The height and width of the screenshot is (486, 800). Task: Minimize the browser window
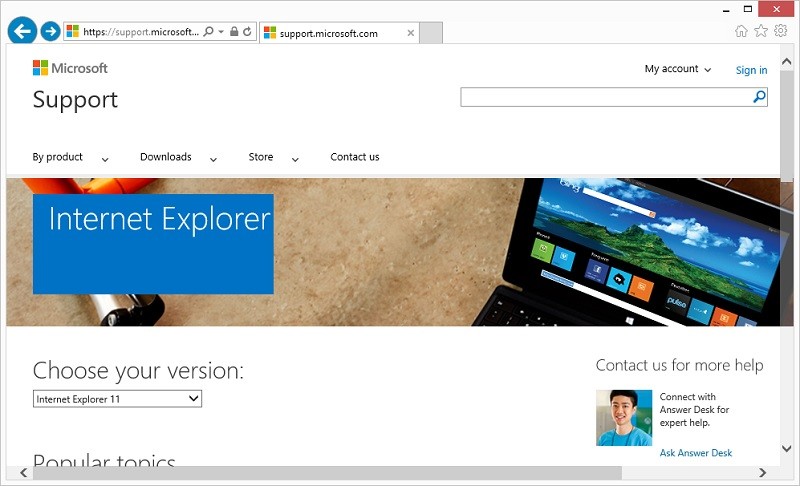(x=726, y=9)
